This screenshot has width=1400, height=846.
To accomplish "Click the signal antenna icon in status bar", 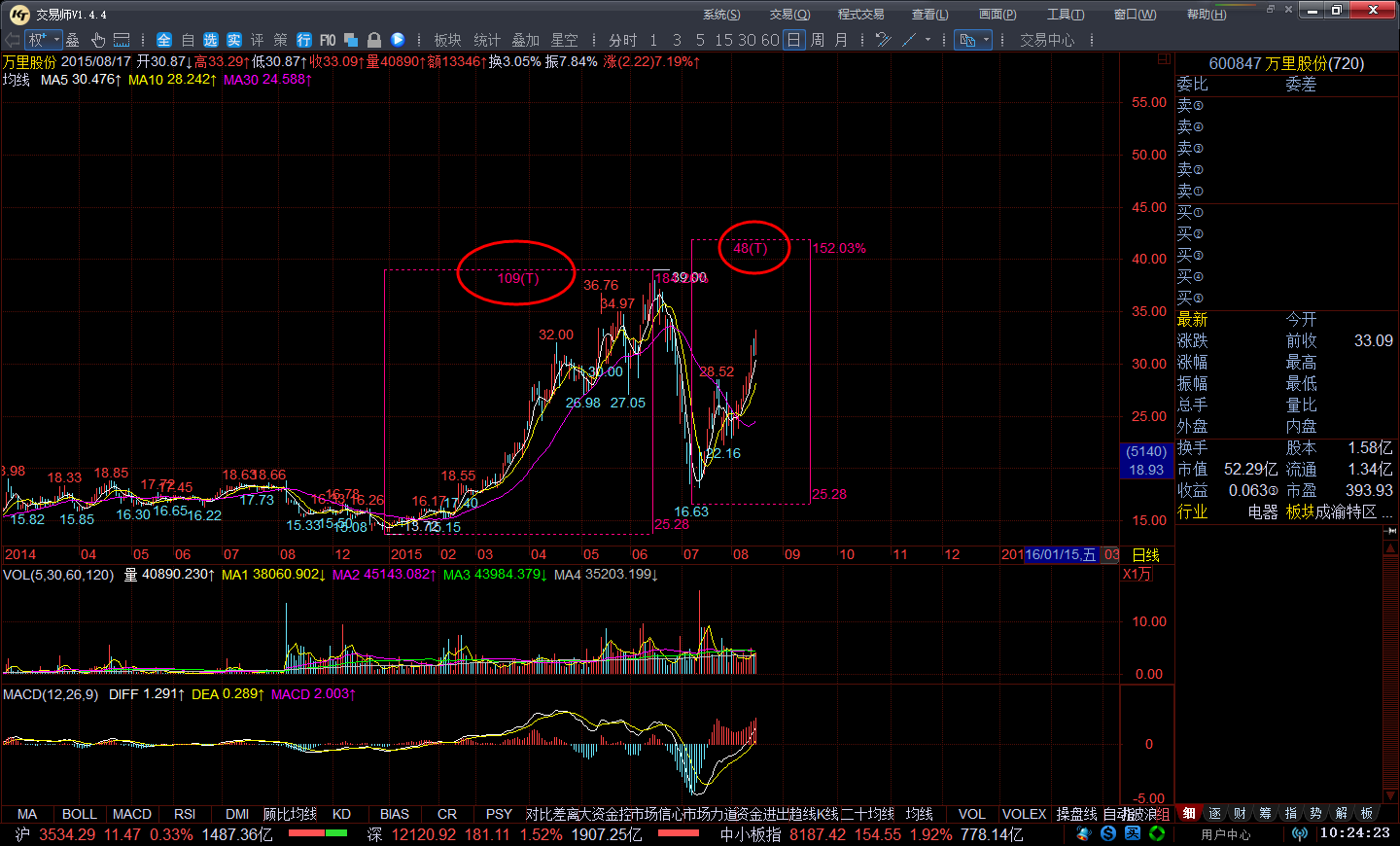I will 1299,833.
